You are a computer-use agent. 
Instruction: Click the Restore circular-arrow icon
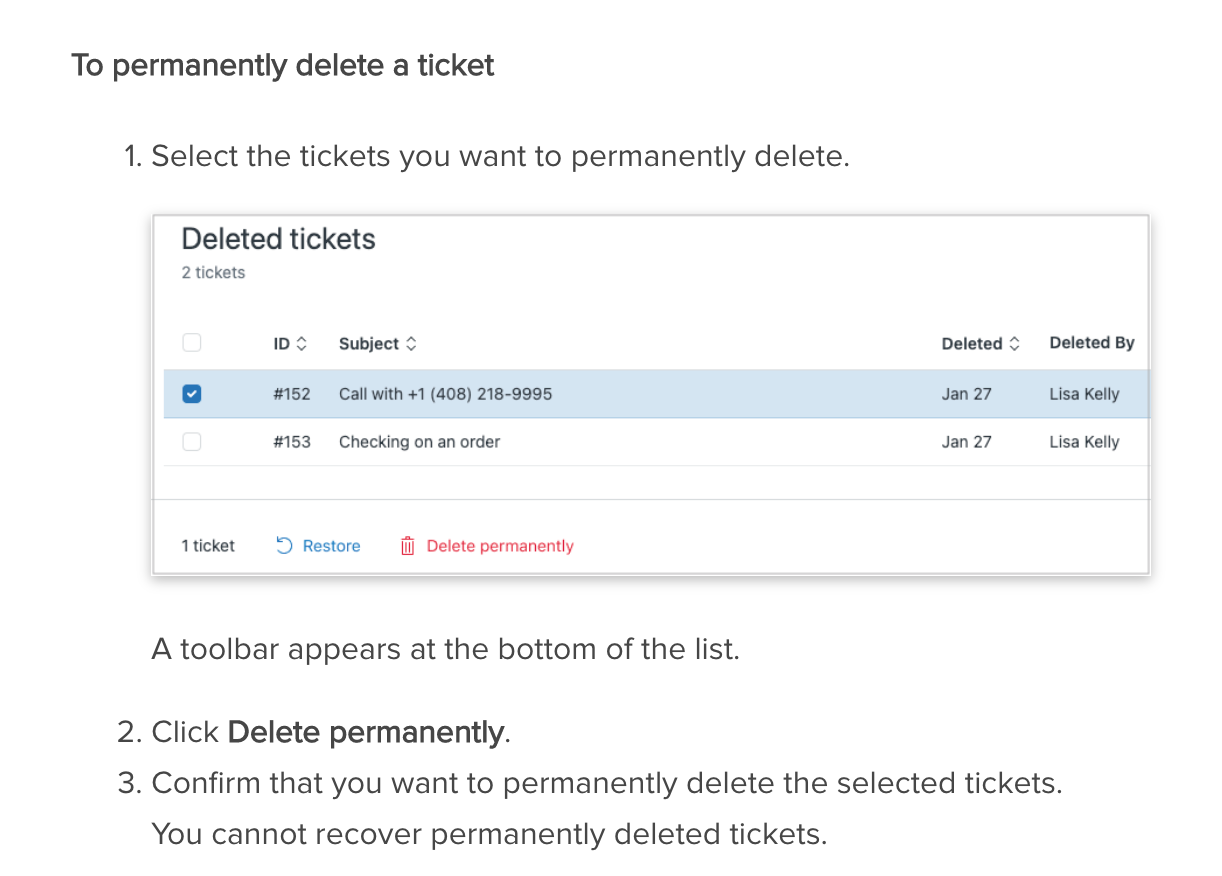pyautogui.click(x=284, y=545)
